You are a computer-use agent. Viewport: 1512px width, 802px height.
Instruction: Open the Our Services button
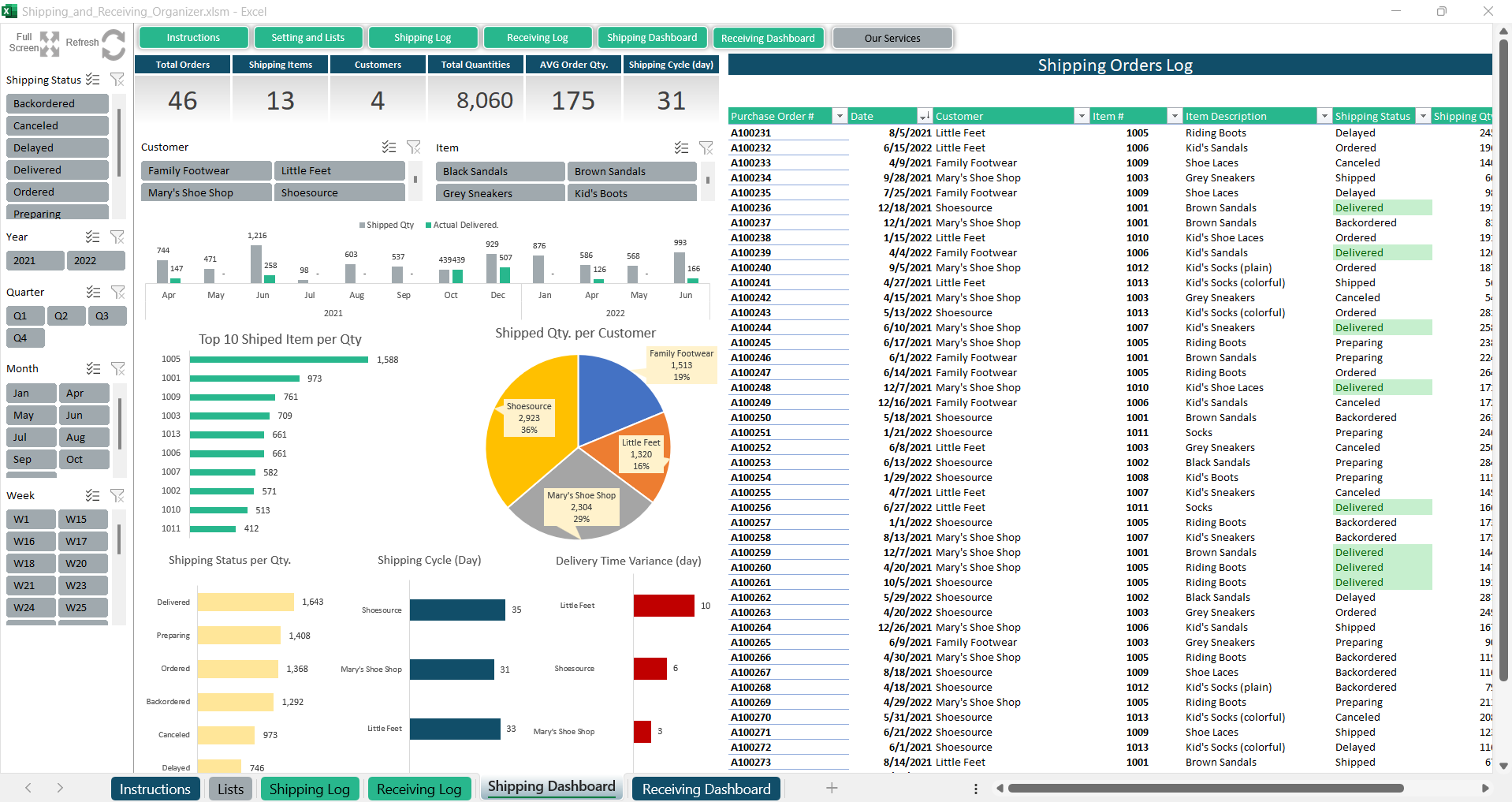point(892,39)
